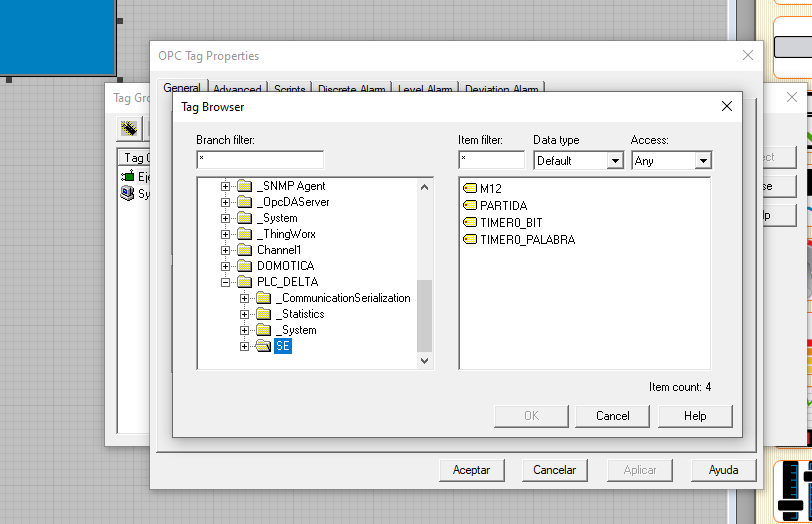
Task: Select the PARTIDA tag item
Action: (x=503, y=205)
